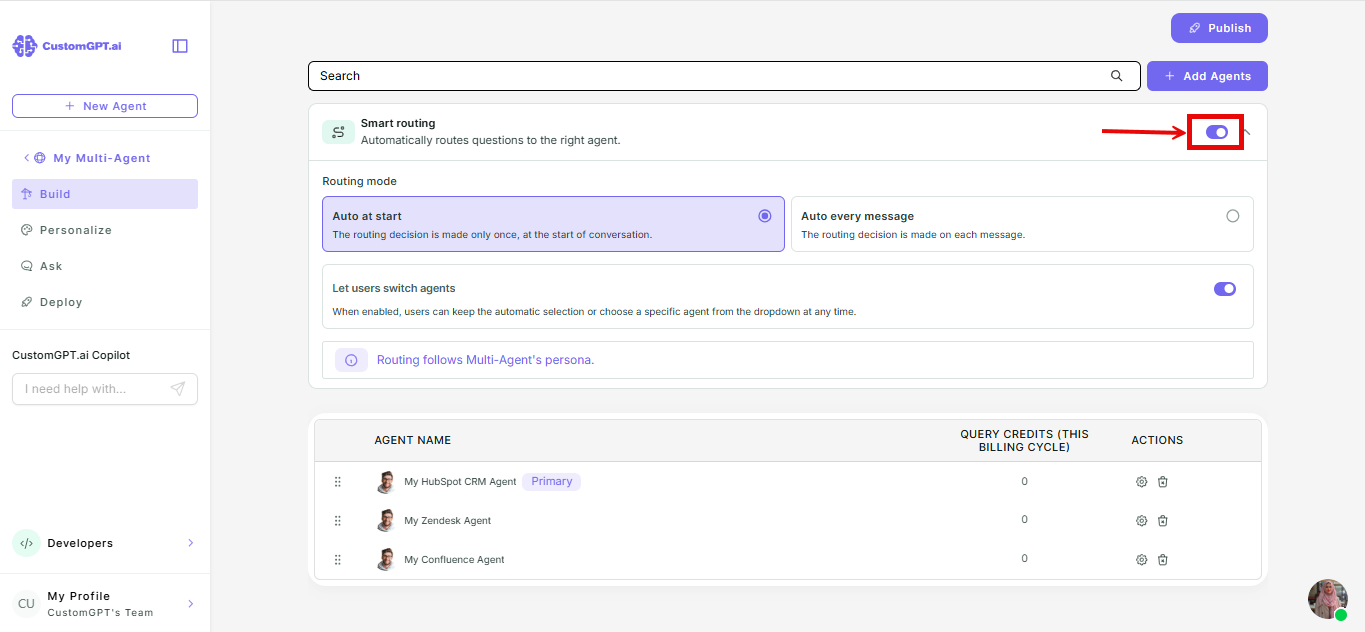
Task: Send the Copilot help message icon
Action: pyautogui.click(x=178, y=389)
